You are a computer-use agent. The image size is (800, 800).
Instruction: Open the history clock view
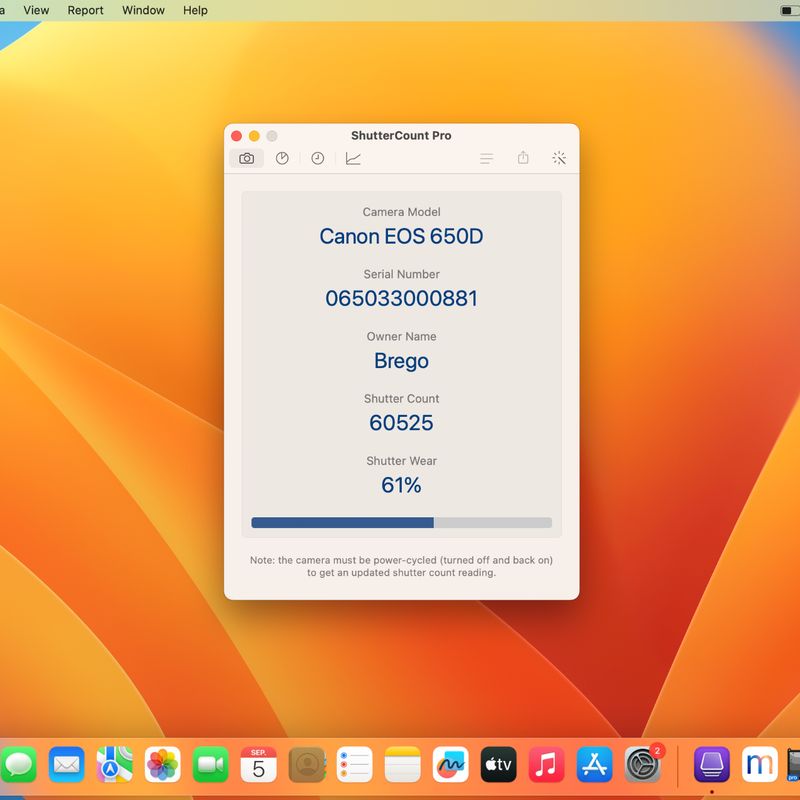click(x=317, y=158)
